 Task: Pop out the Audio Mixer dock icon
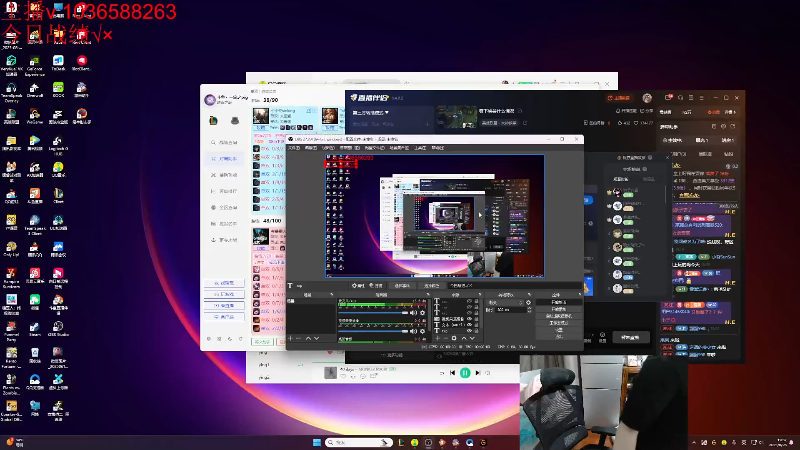(428, 294)
